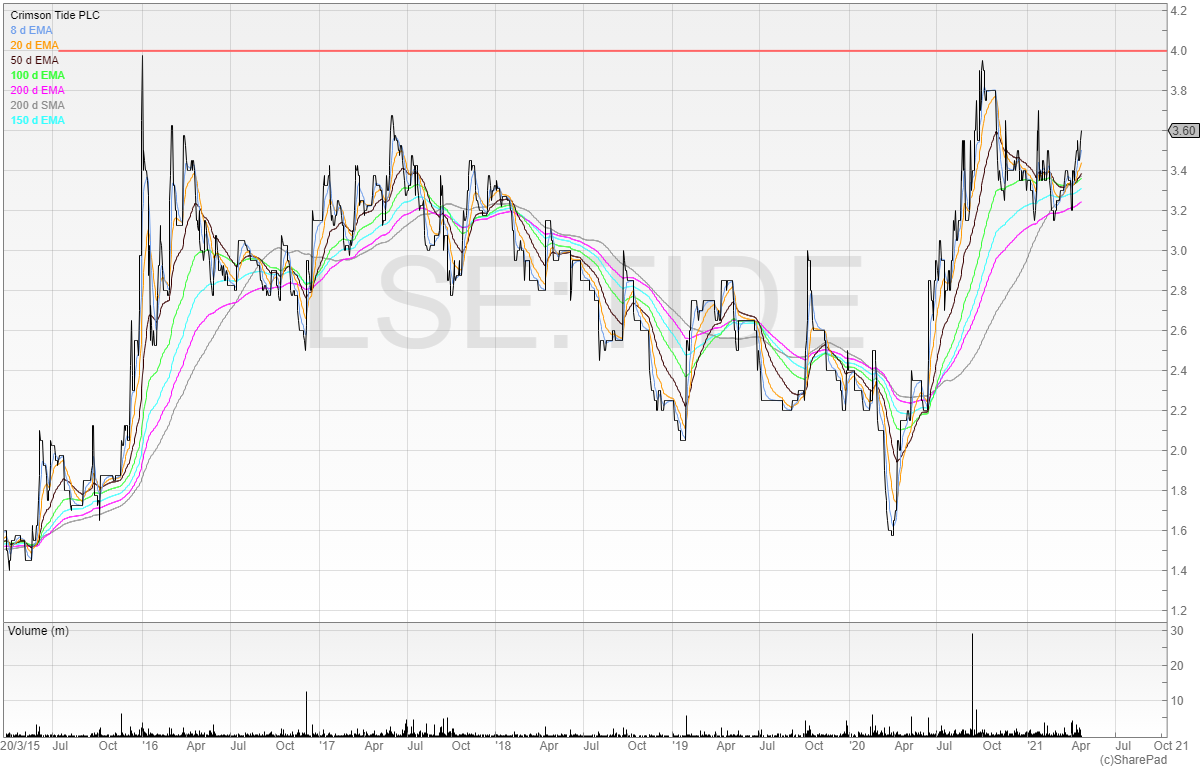Select the 200 d EMA legend entry
The width and height of the screenshot is (1200, 768).
38,90
